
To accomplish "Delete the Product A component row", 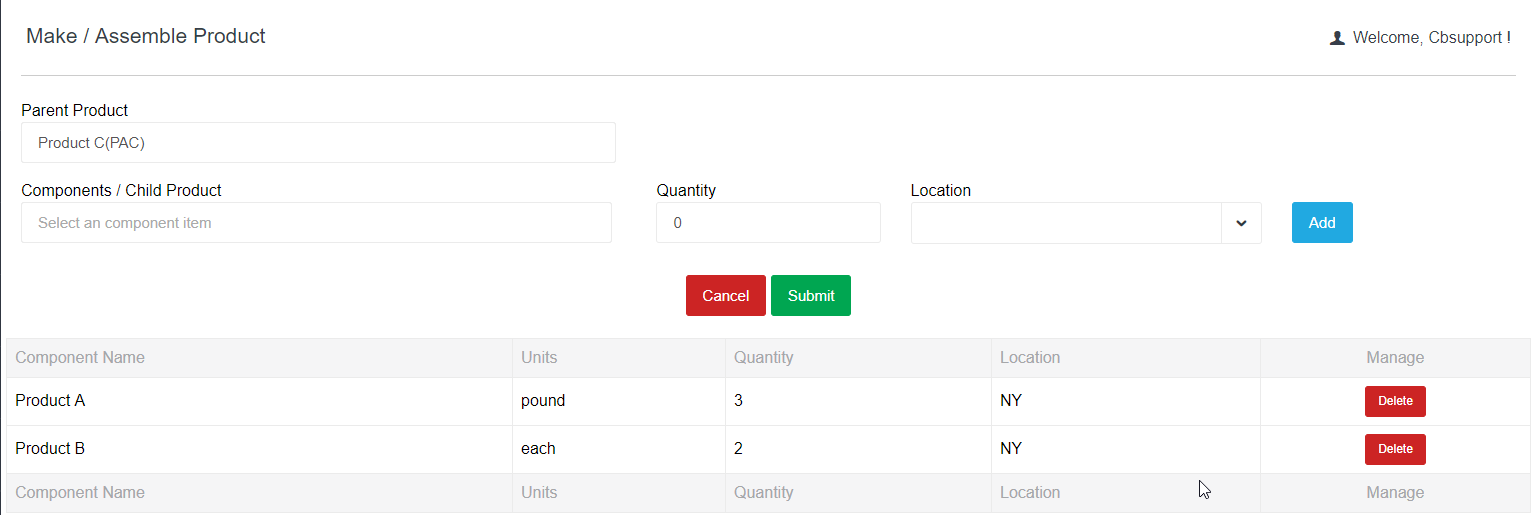I will tap(1395, 401).
